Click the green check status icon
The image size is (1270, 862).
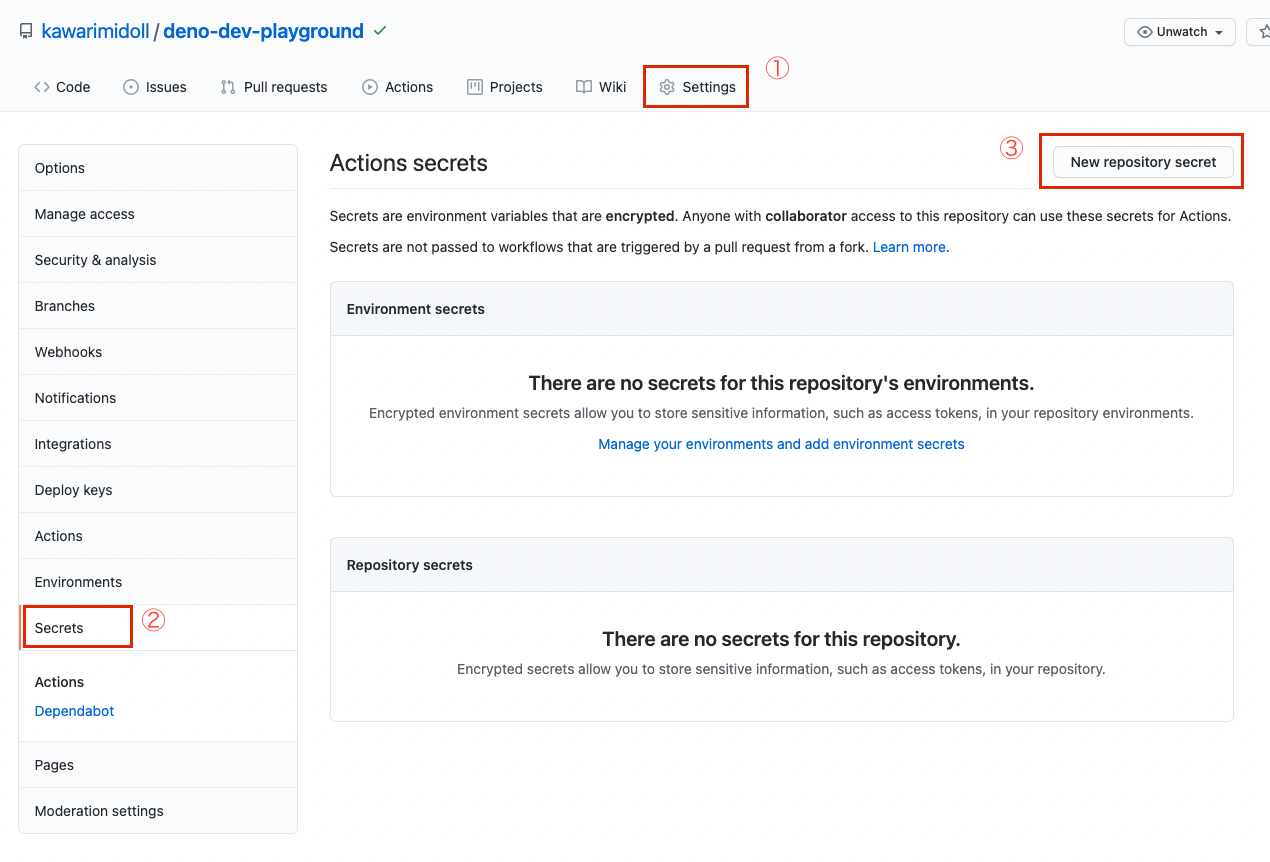(x=380, y=31)
